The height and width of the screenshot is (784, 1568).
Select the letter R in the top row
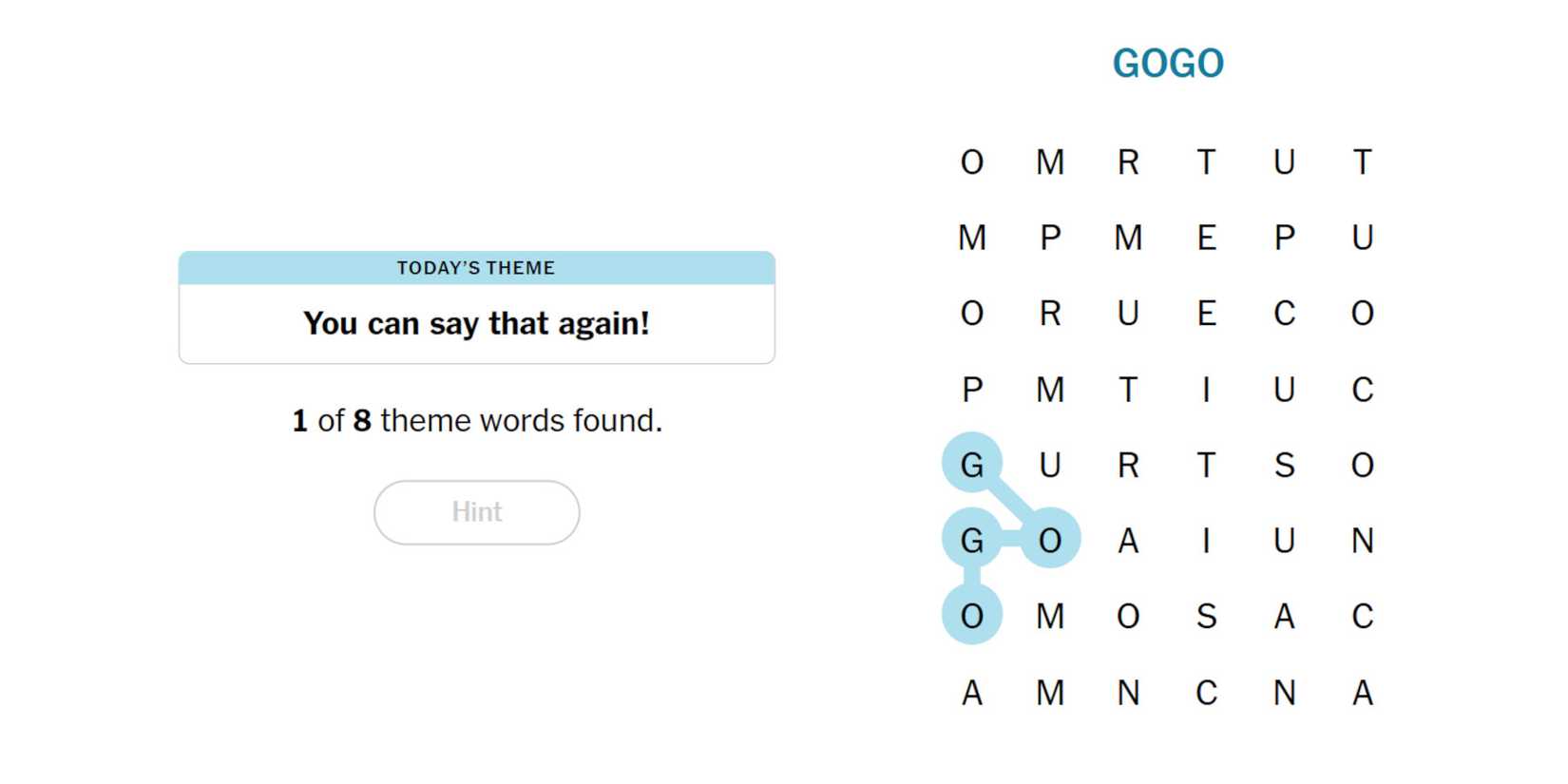[x=1128, y=163]
